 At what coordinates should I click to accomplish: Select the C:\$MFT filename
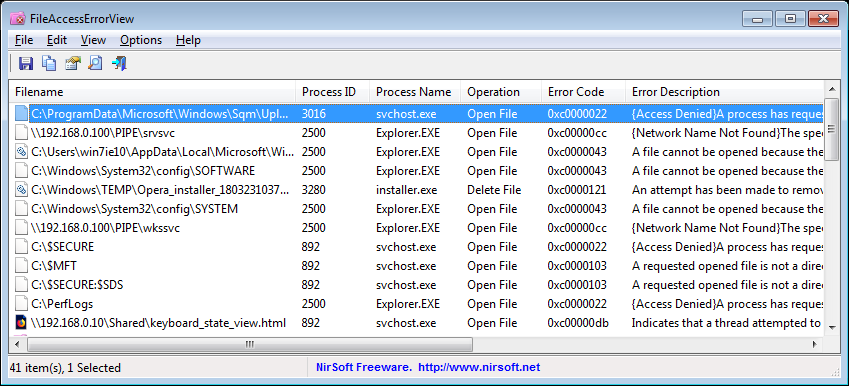pos(53,266)
